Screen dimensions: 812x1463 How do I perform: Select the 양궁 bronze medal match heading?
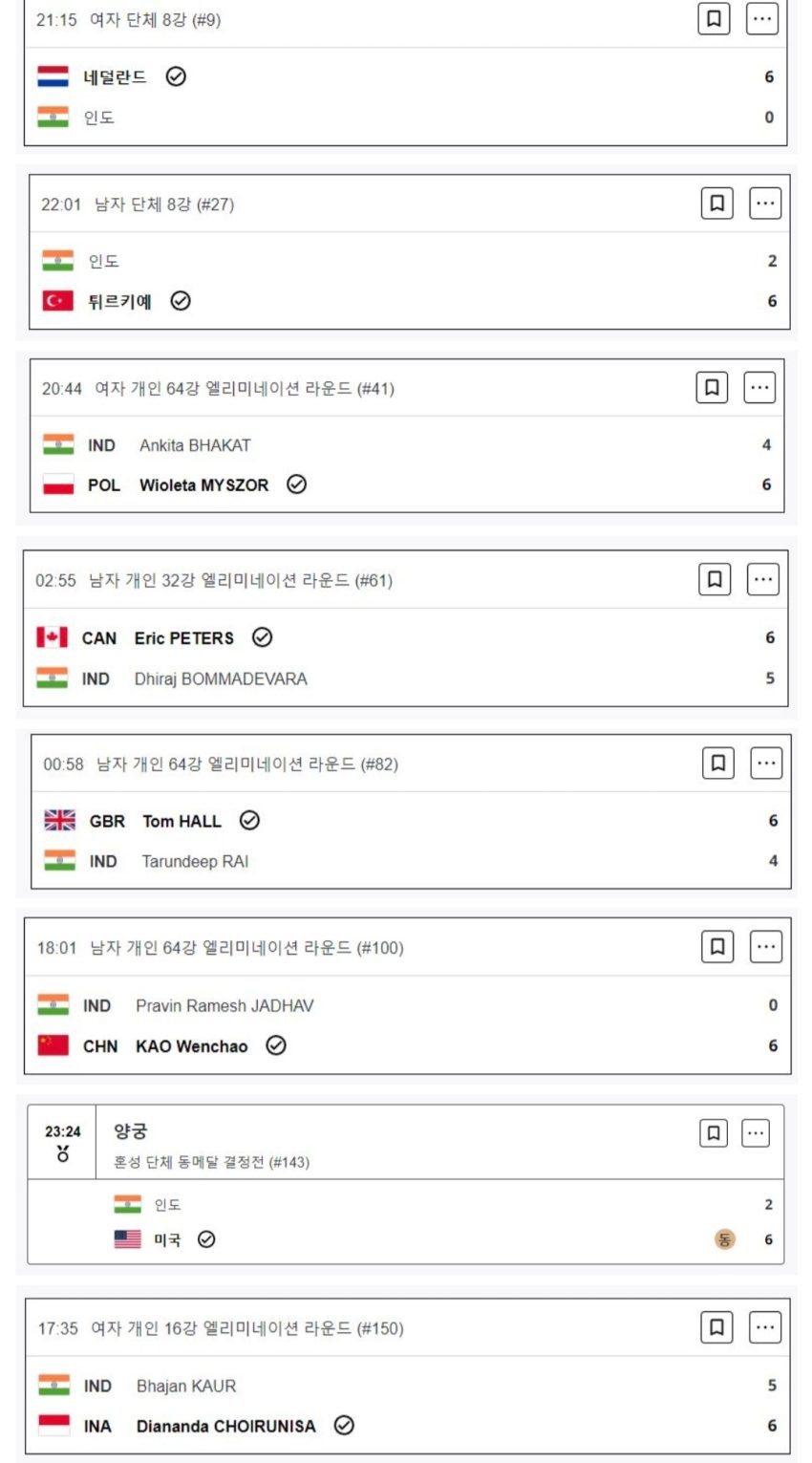pos(131,1131)
